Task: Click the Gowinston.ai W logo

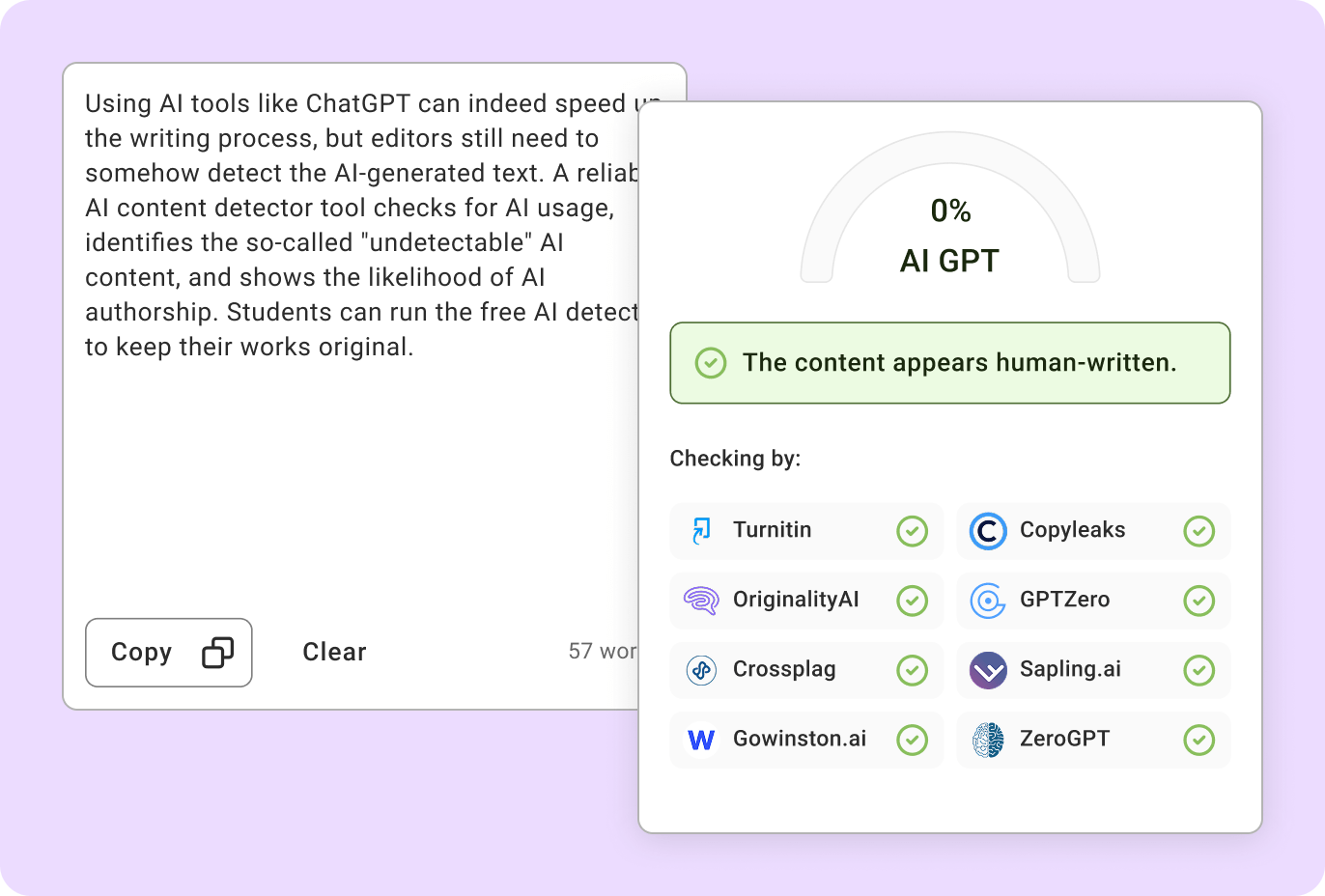Action: point(701,739)
